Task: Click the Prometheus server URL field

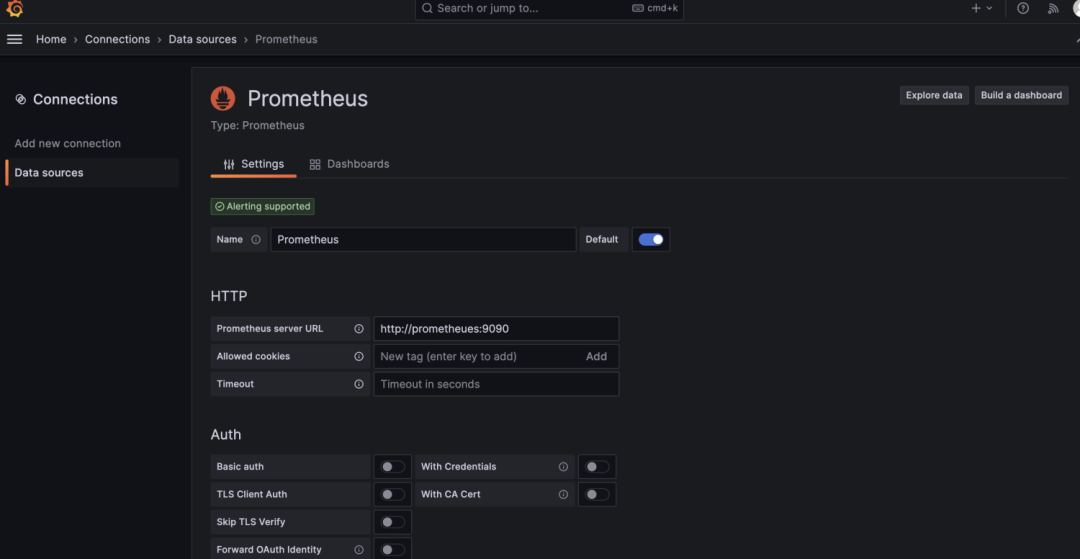Action: 496,329
